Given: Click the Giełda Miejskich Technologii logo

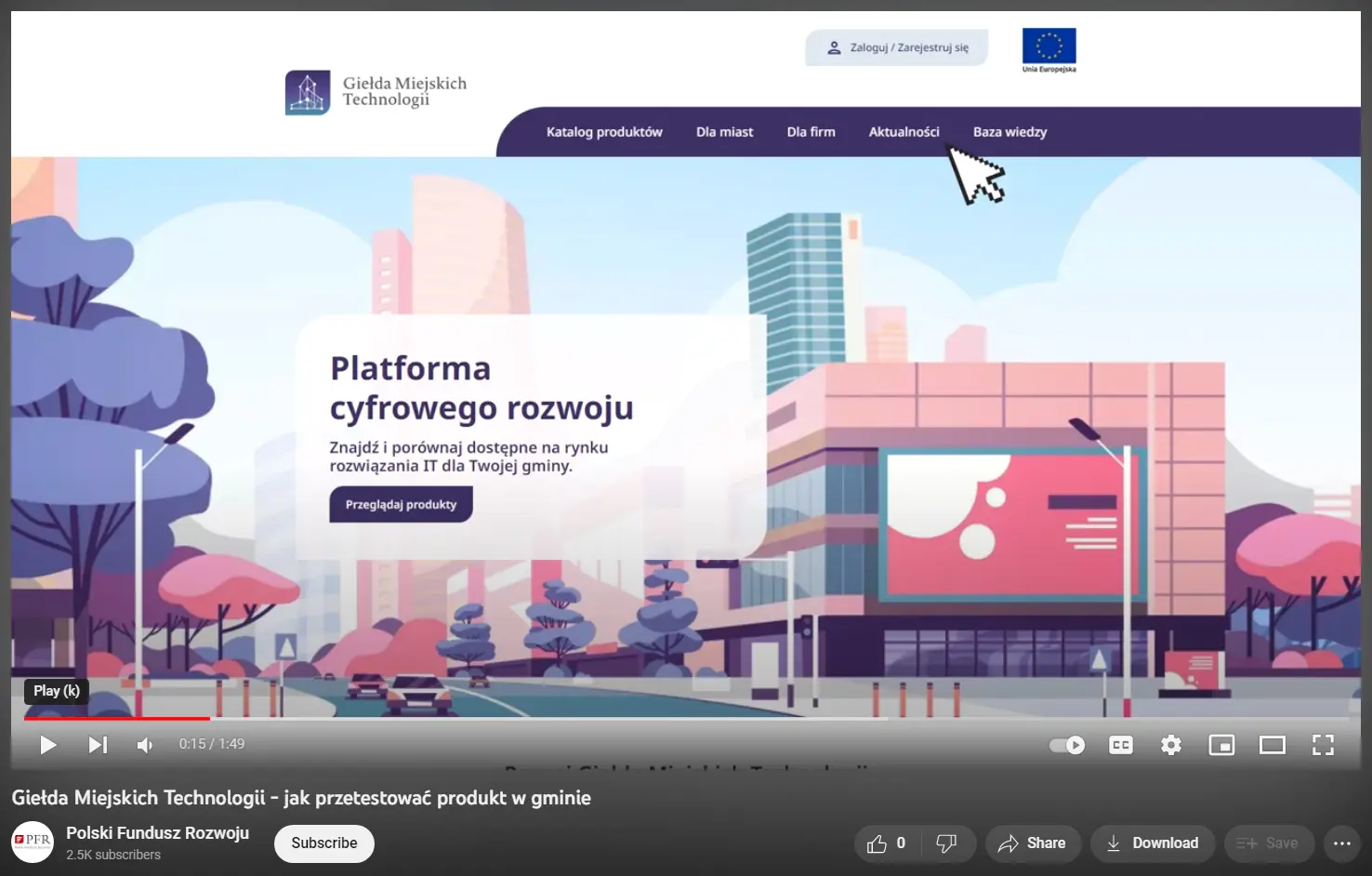Looking at the screenshot, I should pyautogui.click(x=376, y=92).
